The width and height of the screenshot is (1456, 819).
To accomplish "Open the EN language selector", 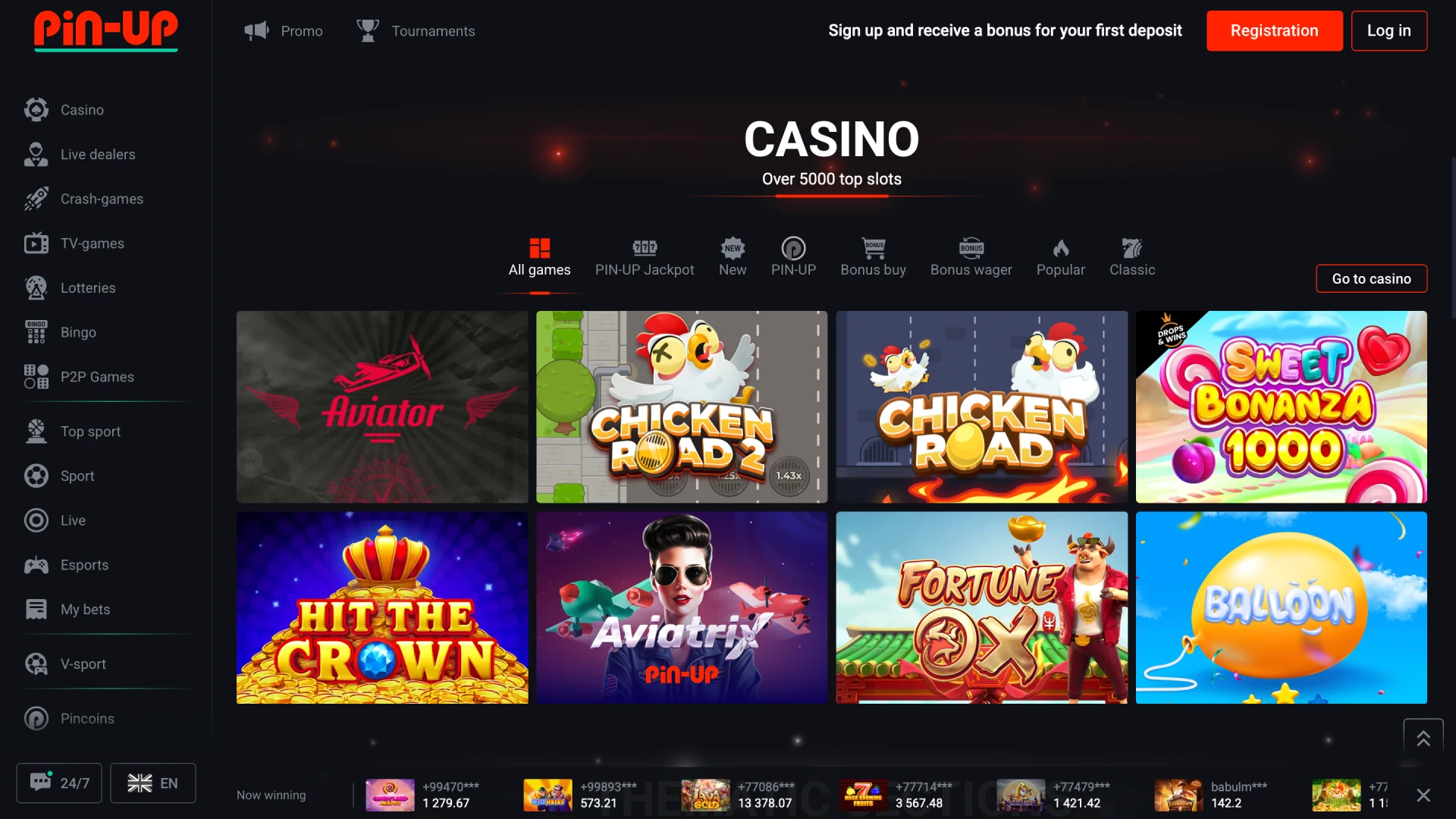I will point(153,783).
